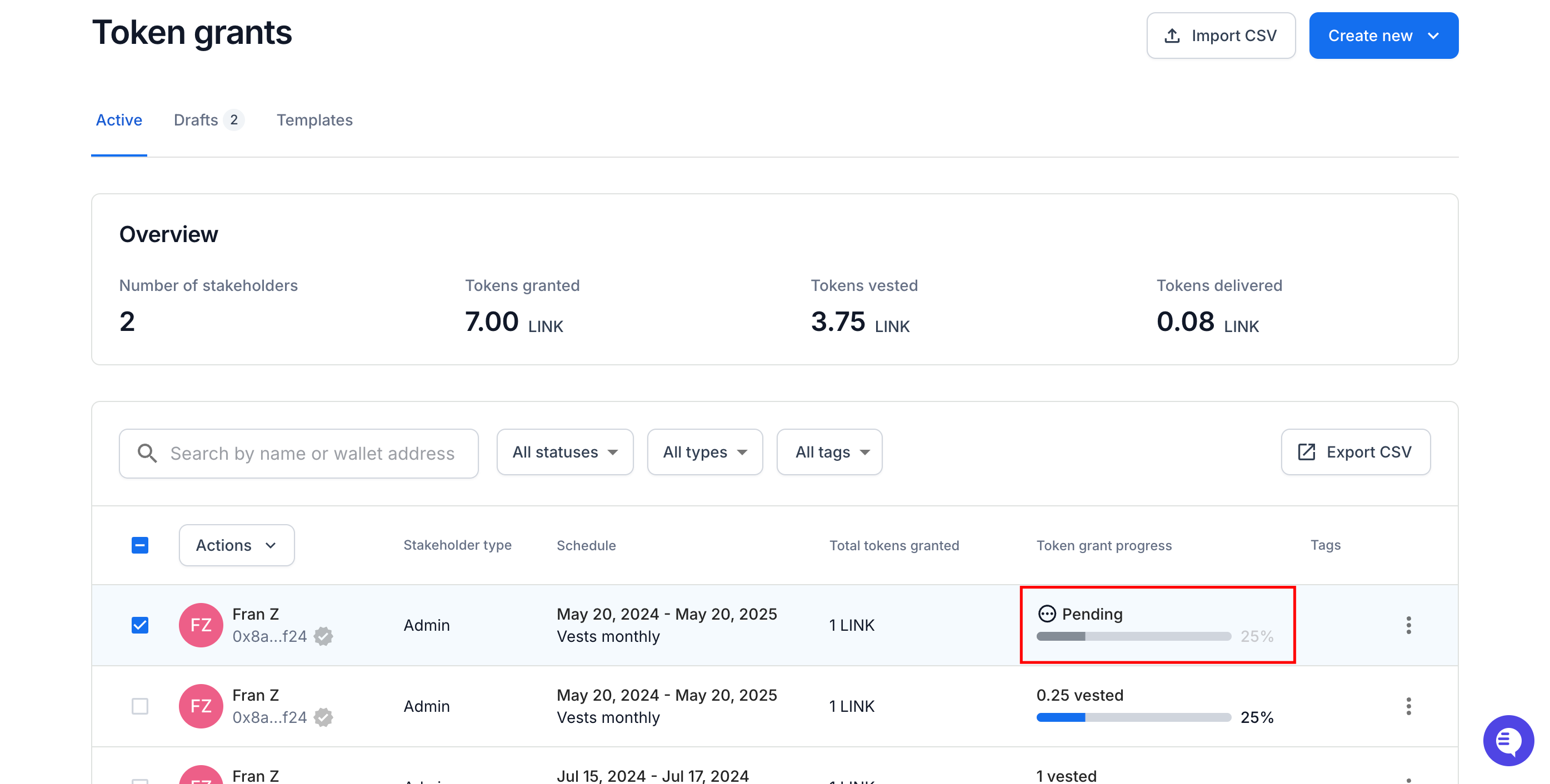Click the Import CSV button
This screenshot has width=1550, height=784.
point(1221,36)
